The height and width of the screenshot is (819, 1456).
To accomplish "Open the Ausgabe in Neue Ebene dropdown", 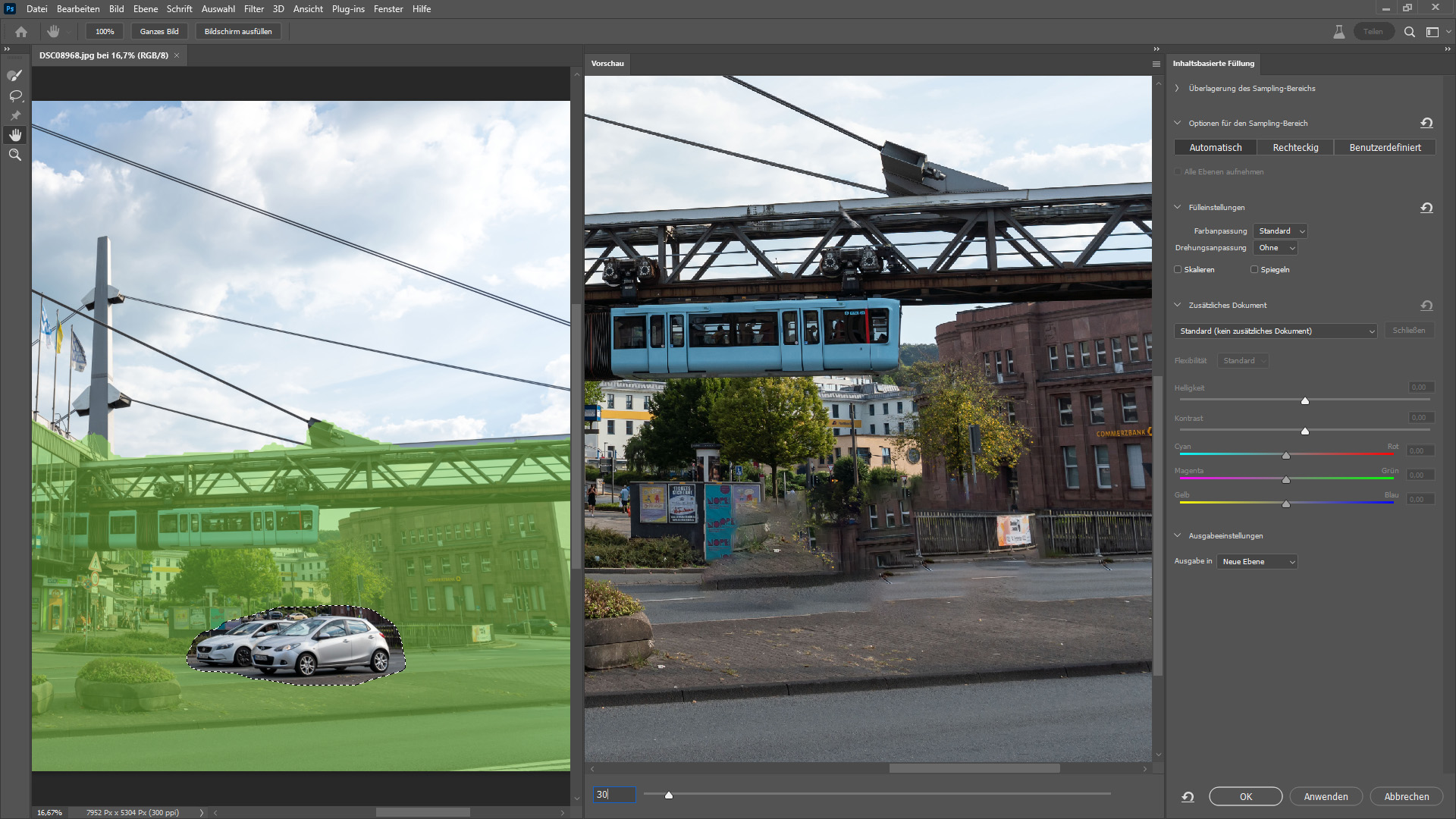I will click(x=1257, y=562).
